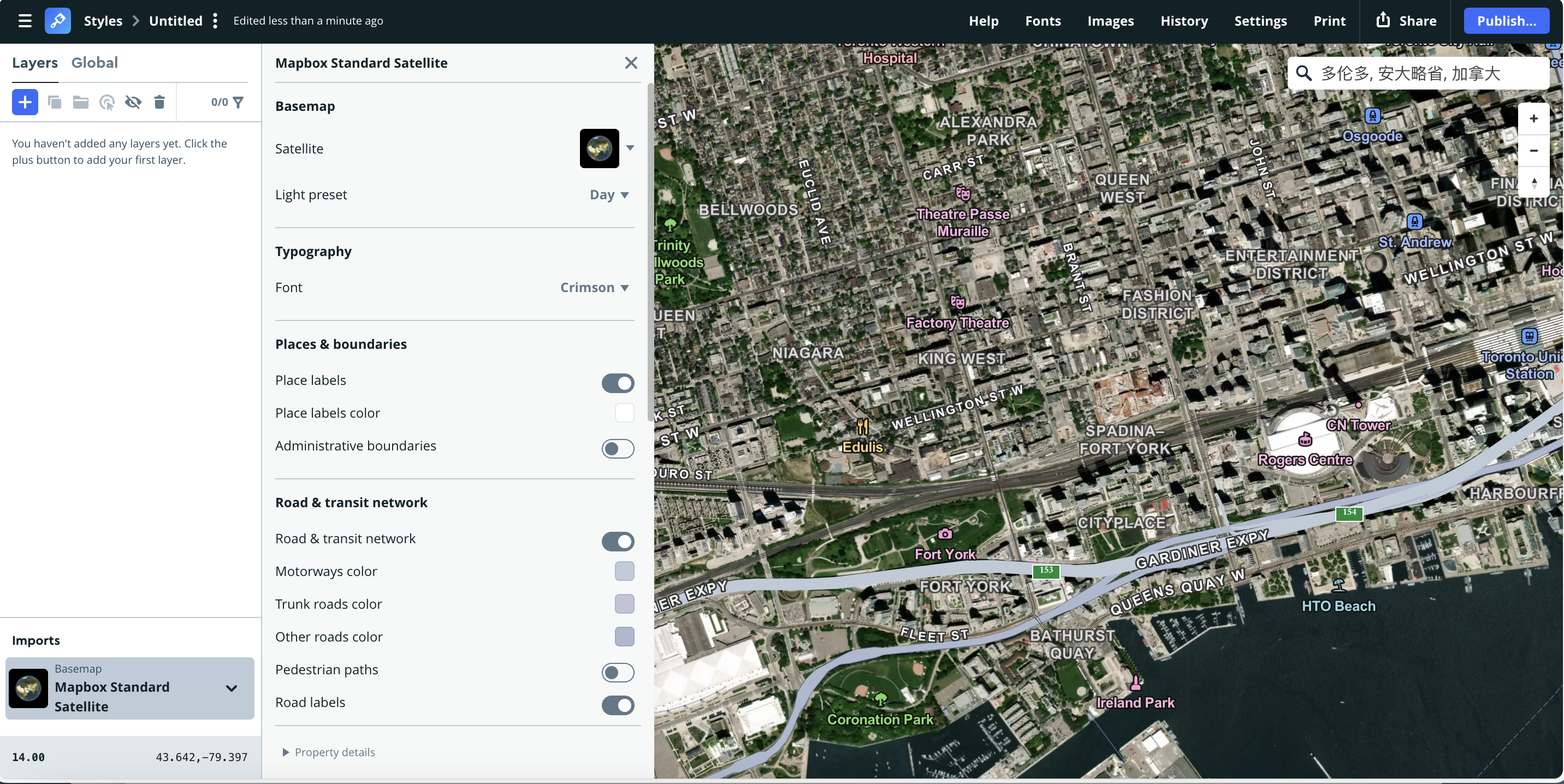
Task: Open the hamburger main menu
Action: [25, 21]
